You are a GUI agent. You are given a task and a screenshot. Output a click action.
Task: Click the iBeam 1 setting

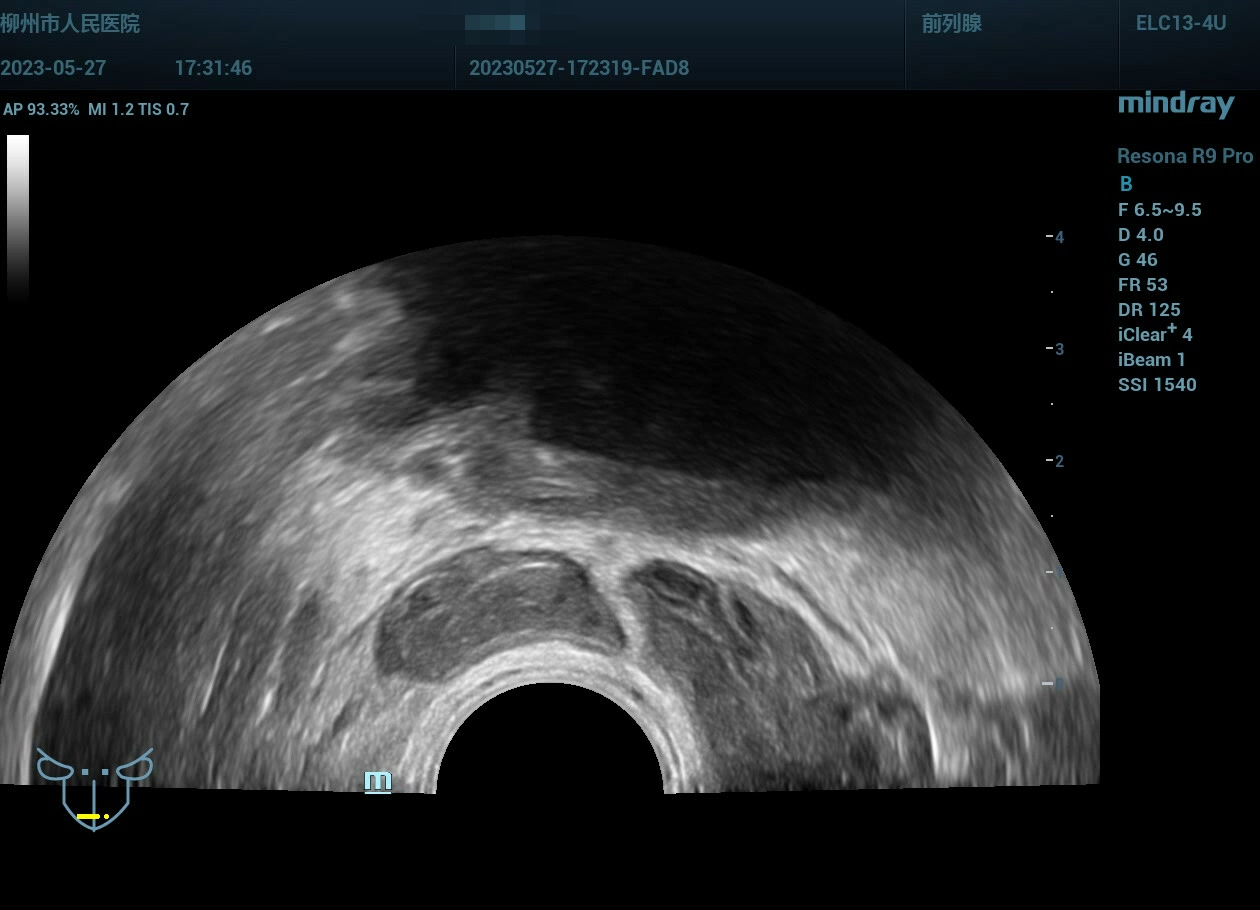tap(1151, 360)
